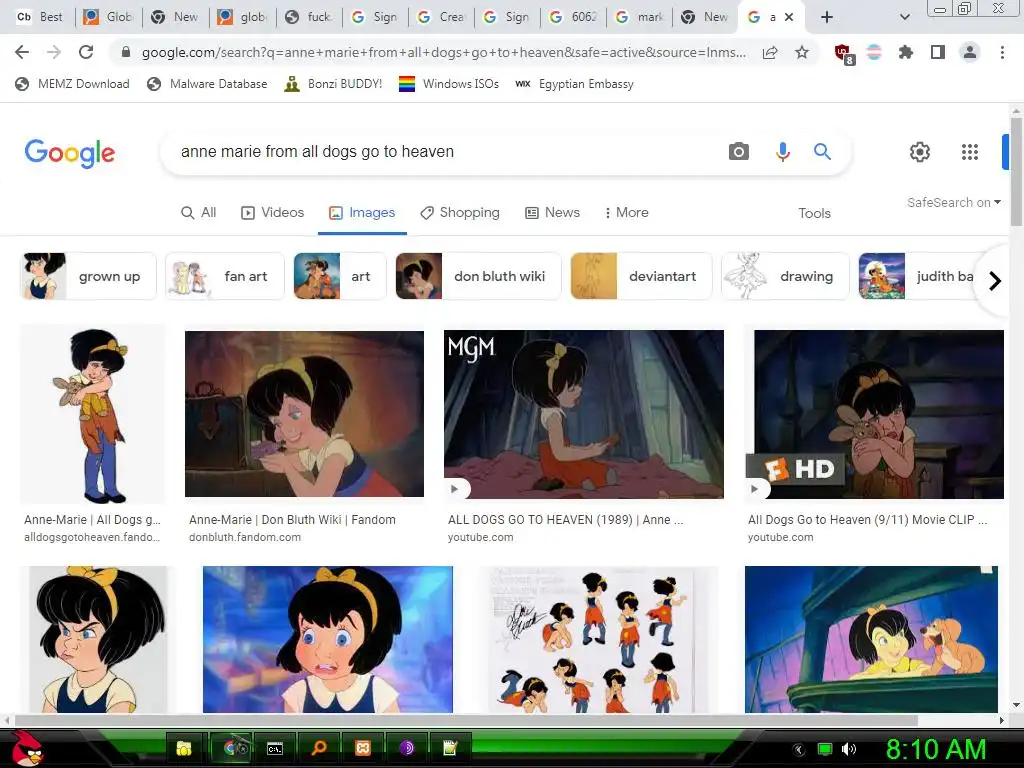This screenshot has width=1024, height=768.
Task: Open the Malware Database bookmark
Action: 207,84
